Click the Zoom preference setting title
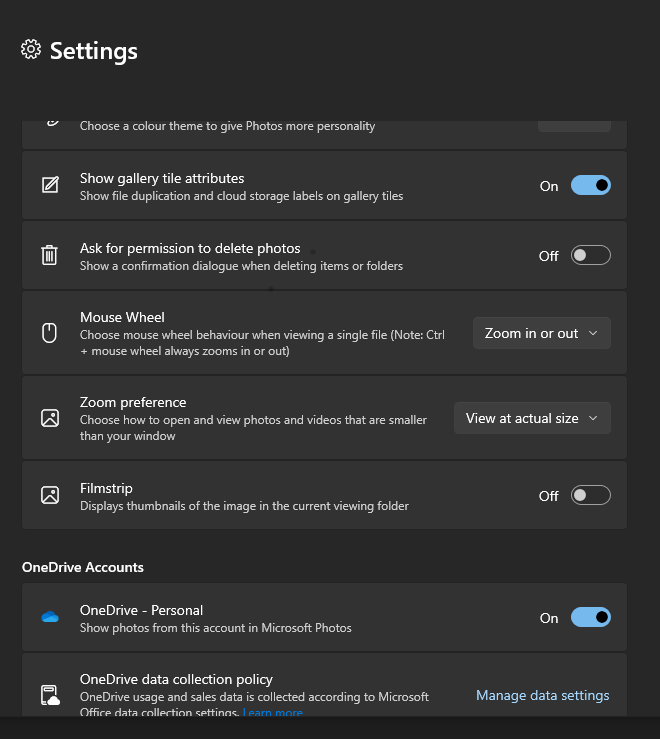Viewport: 660px width, 739px height. click(x=133, y=402)
